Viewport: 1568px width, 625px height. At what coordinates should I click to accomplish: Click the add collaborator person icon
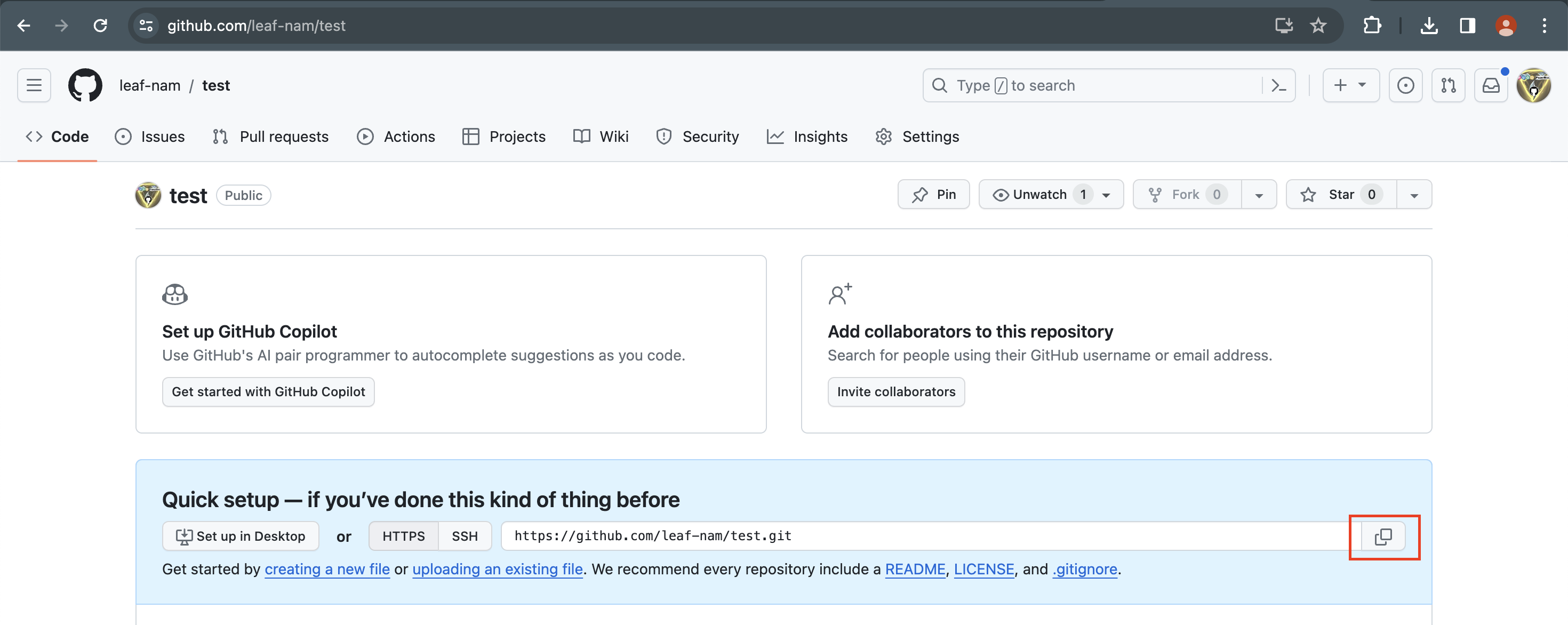(x=840, y=294)
